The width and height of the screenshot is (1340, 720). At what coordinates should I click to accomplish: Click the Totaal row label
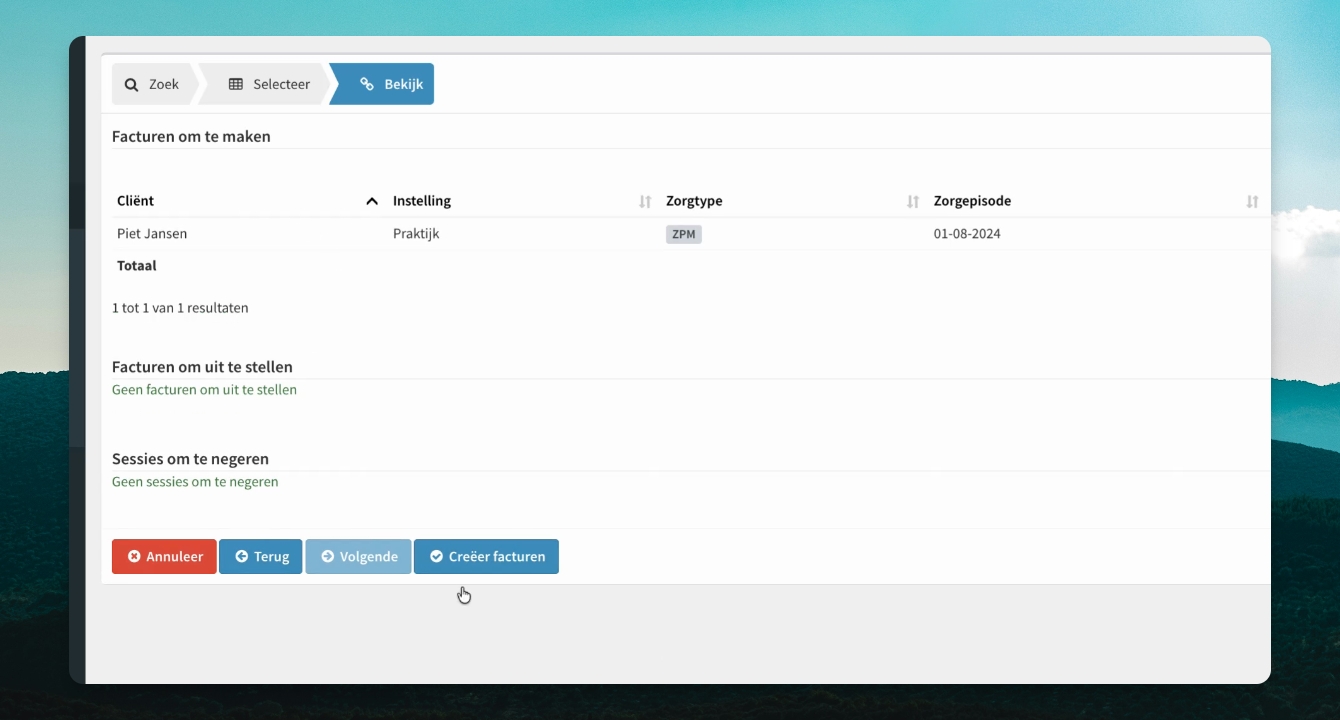click(x=137, y=266)
